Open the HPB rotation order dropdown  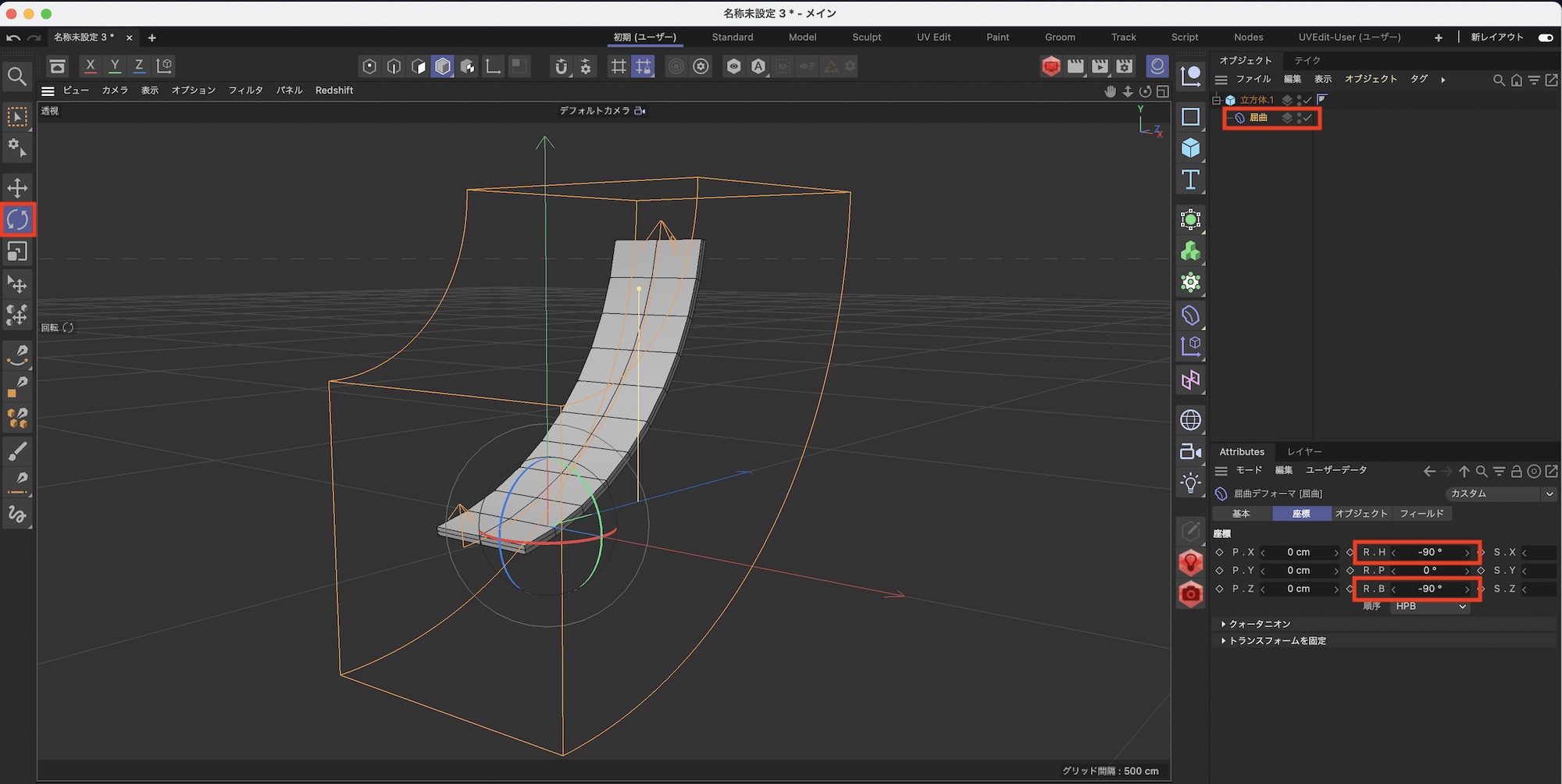point(1430,607)
